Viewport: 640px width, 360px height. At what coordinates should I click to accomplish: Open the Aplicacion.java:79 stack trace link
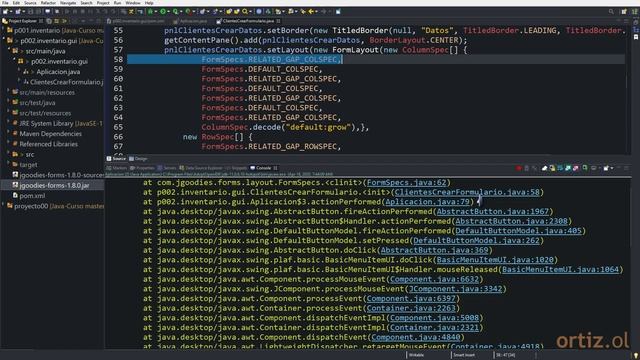[427, 202]
